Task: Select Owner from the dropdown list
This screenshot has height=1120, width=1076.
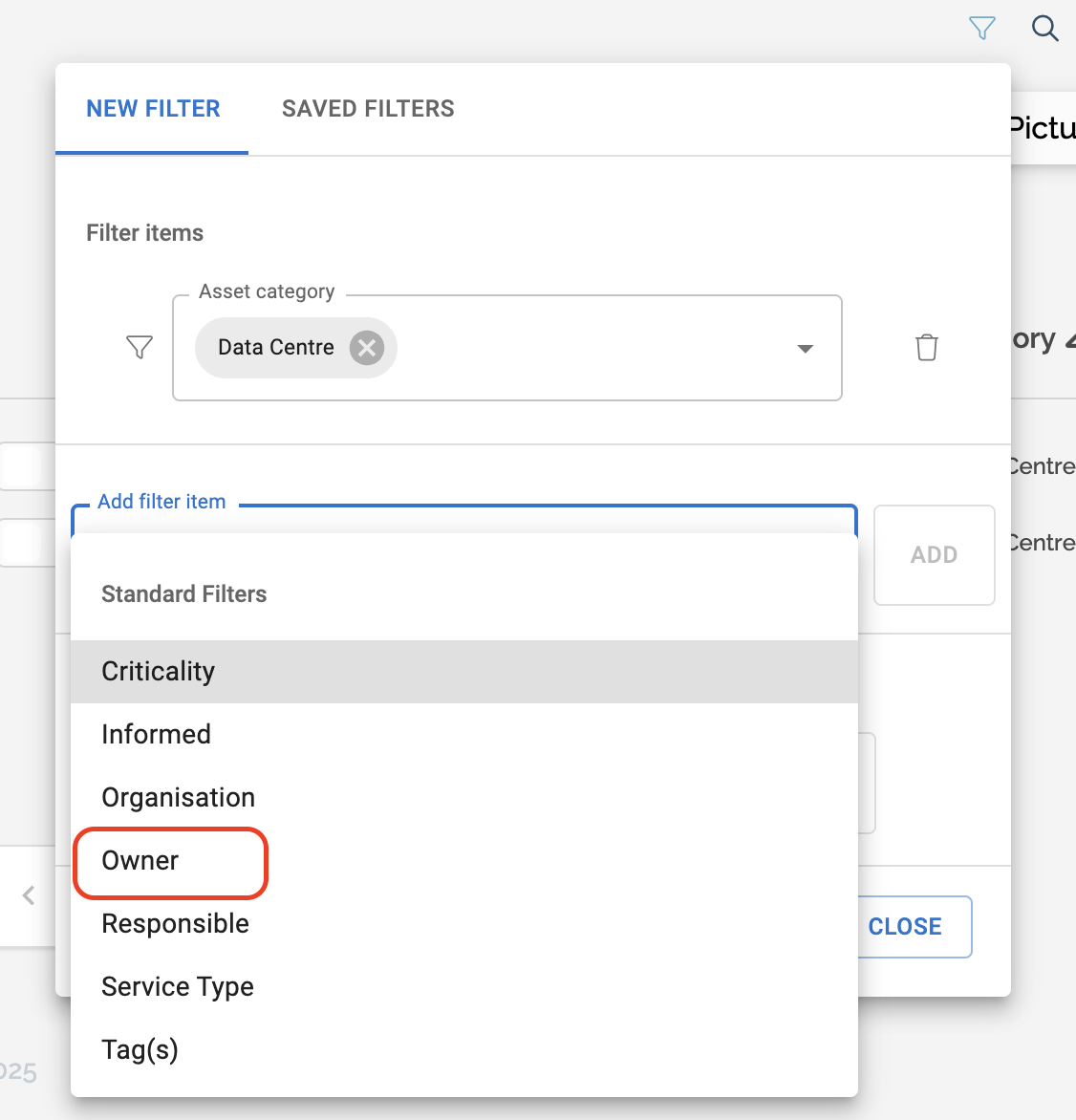Action: click(x=140, y=861)
